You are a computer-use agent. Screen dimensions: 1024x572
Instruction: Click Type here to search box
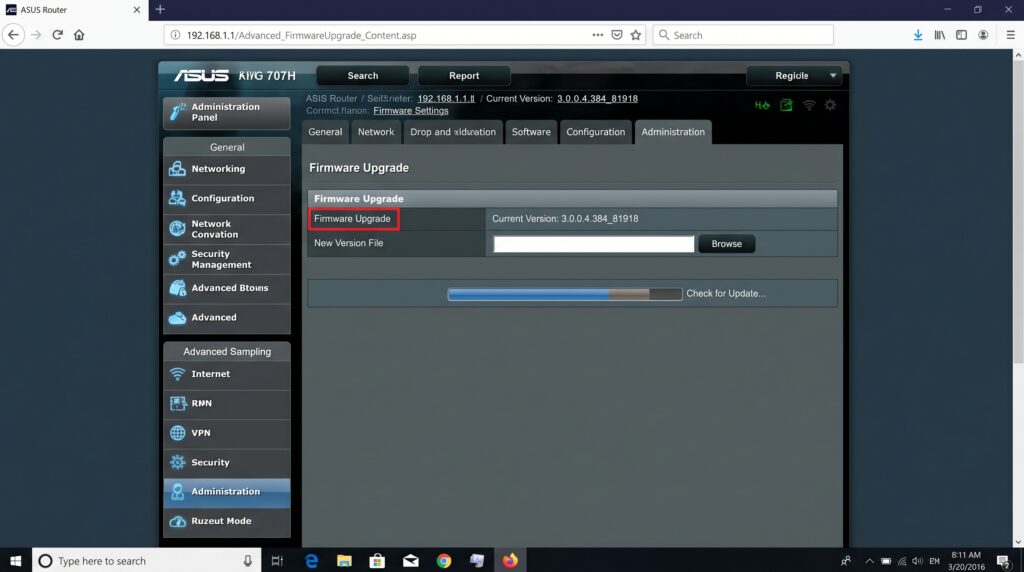pyautogui.click(x=146, y=561)
